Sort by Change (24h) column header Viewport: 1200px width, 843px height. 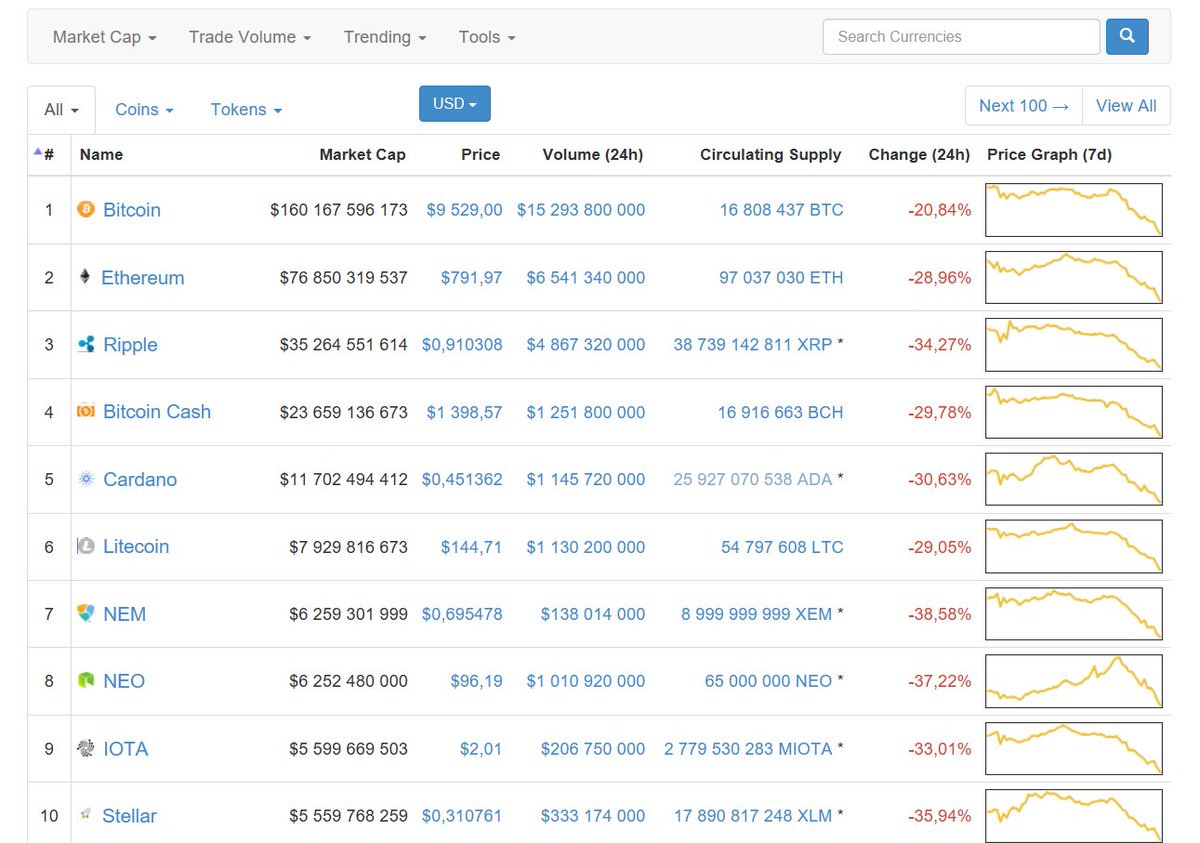click(x=919, y=154)
